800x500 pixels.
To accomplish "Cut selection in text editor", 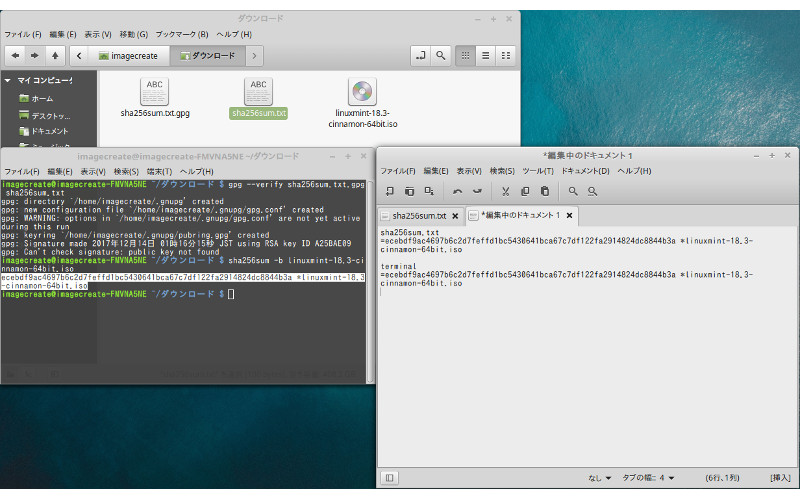I will point(506,191).
